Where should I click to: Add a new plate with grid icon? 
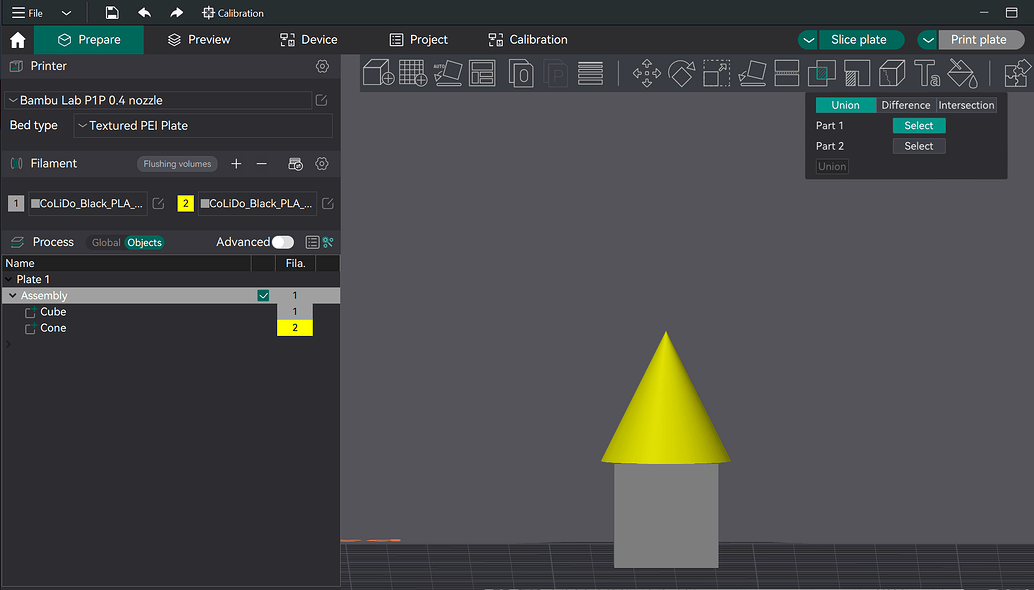coord(413,73)
